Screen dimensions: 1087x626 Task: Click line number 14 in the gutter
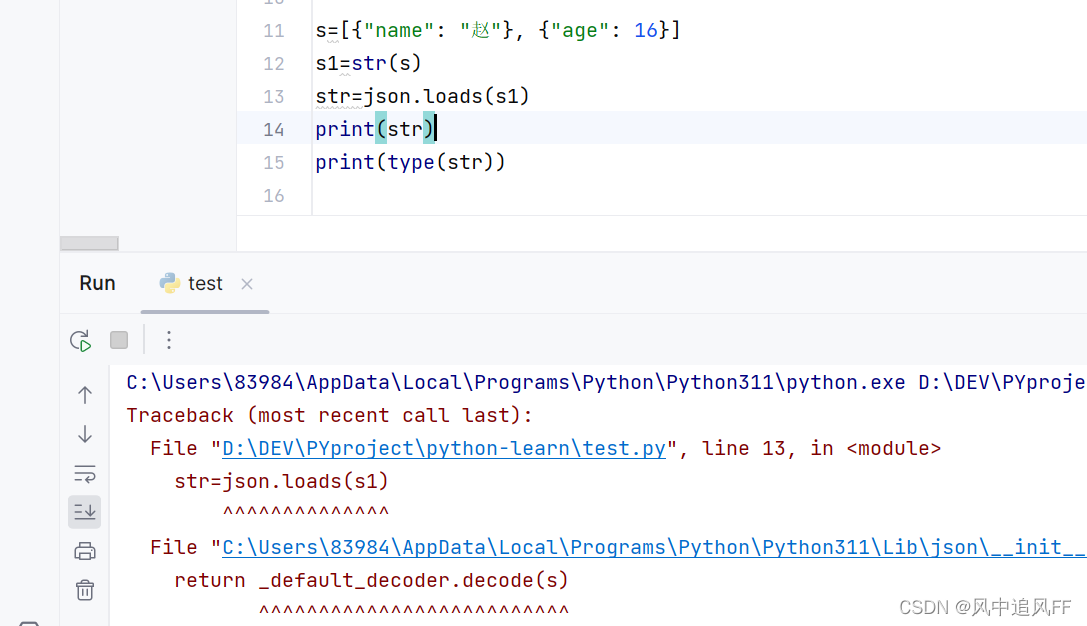pos(273,129)
